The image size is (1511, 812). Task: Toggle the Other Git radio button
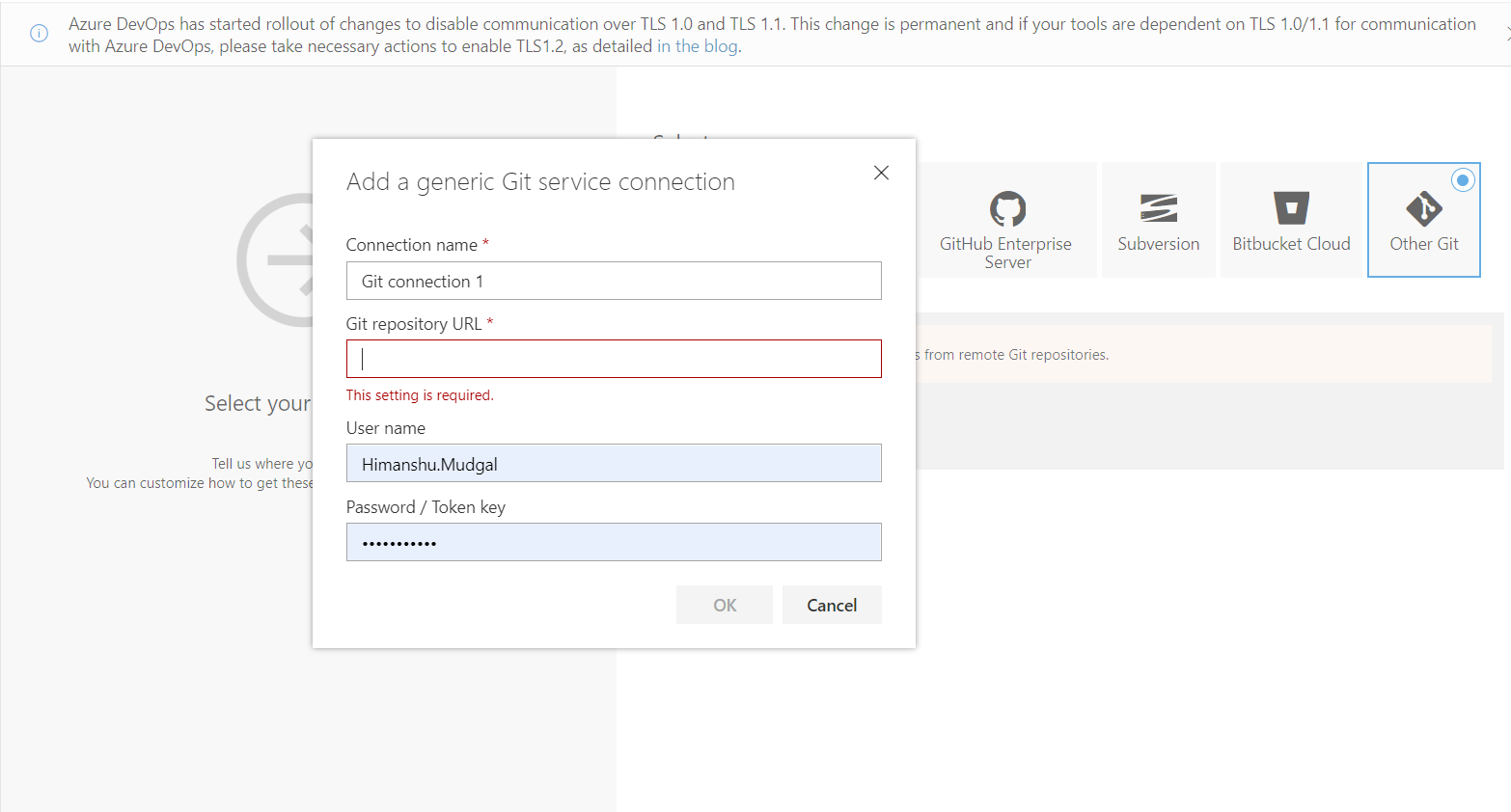1463,180
